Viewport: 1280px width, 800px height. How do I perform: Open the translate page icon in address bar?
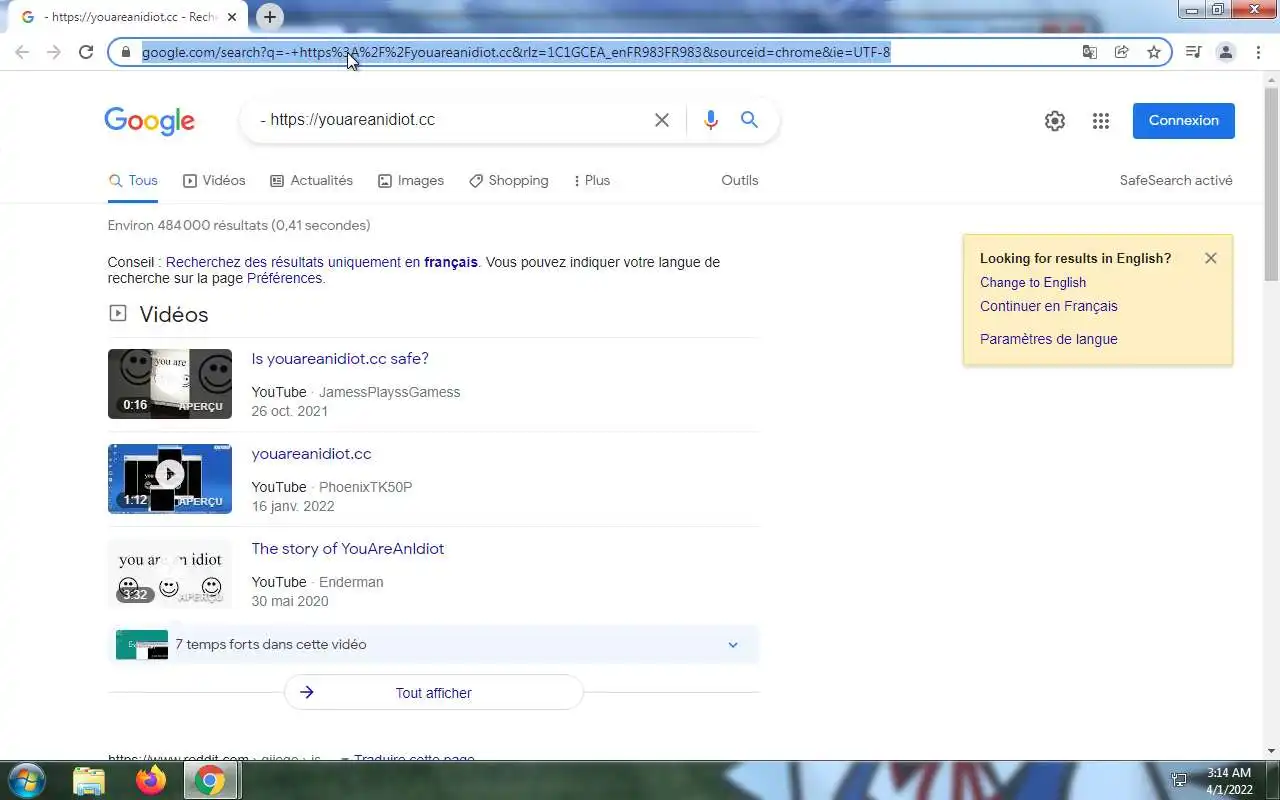(x=1090, y=52)
